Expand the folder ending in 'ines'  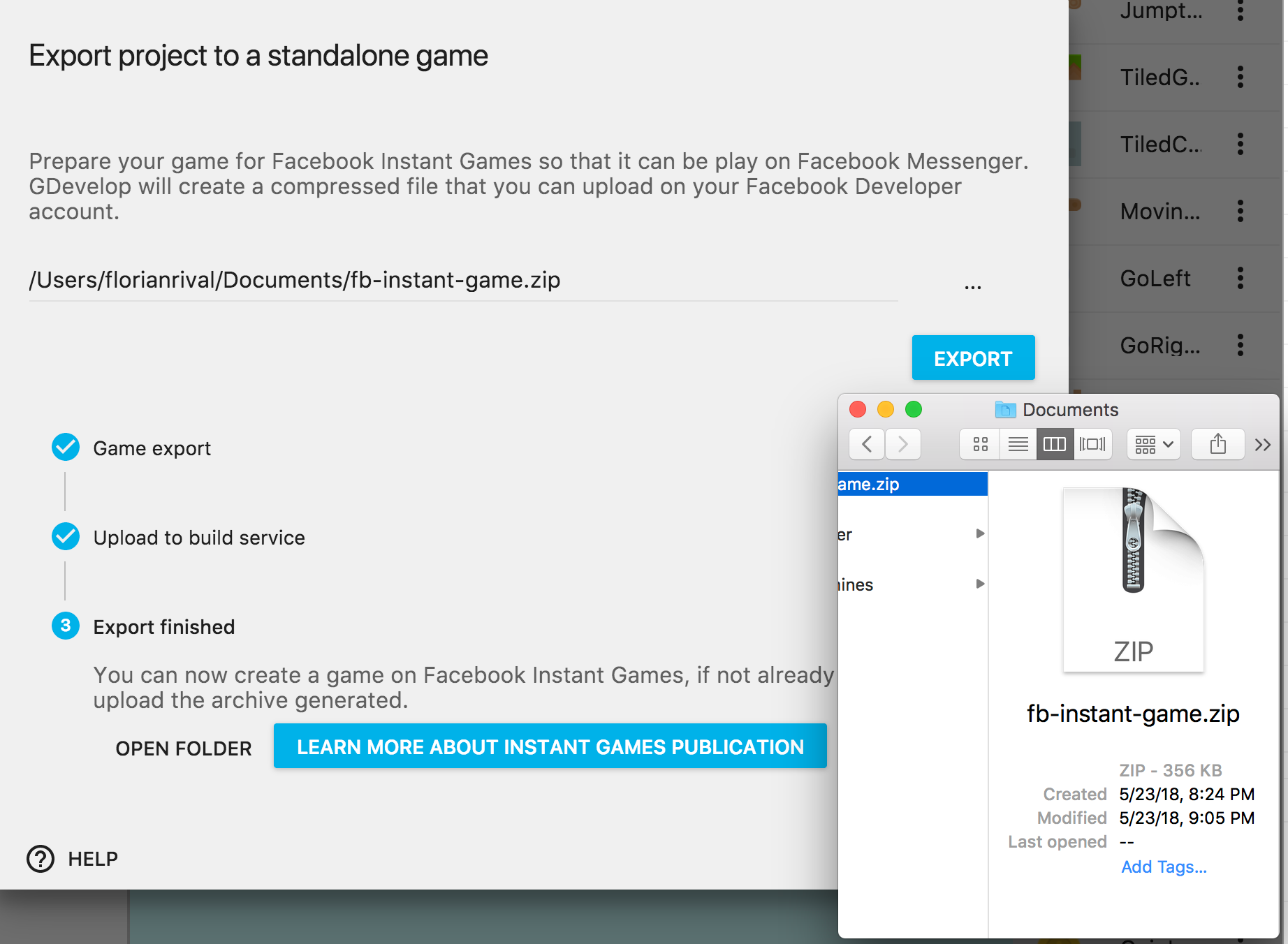[x=980, y=584]
